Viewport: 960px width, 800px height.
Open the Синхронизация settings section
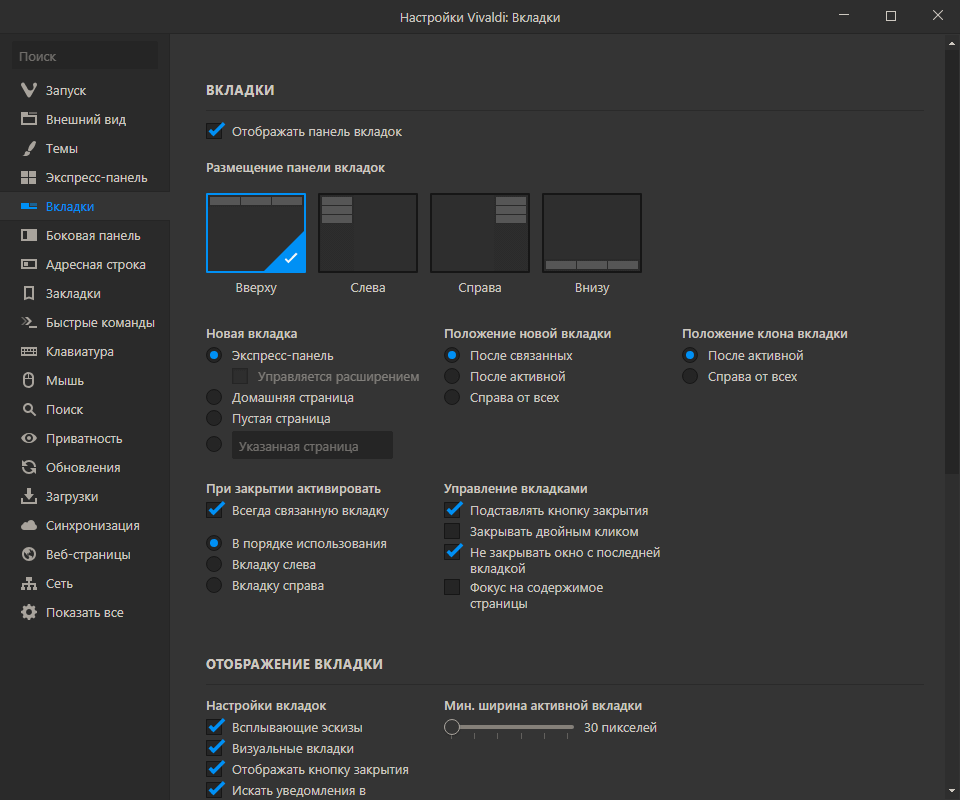(x=84, y=525)
